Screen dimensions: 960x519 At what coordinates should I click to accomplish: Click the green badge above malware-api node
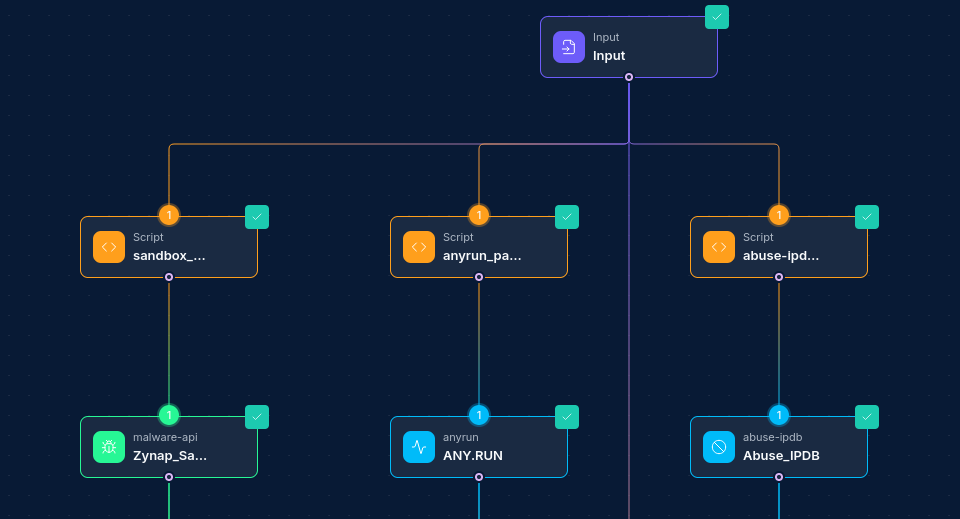(x=169, y=415)
